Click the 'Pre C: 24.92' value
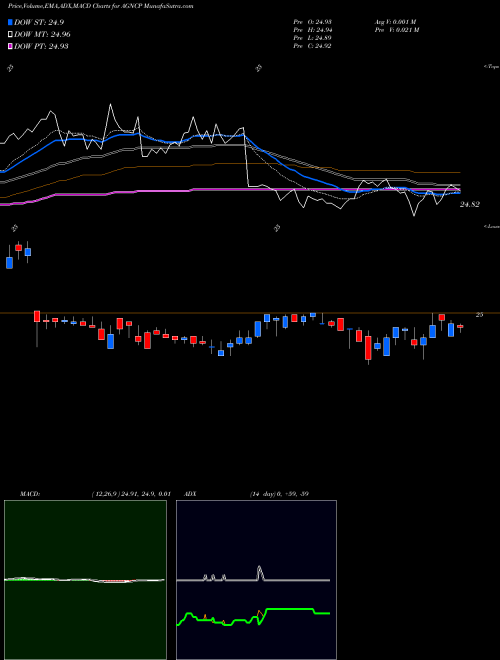The width and height of the screenshot is (500, 660). click(x=312, y=46)
